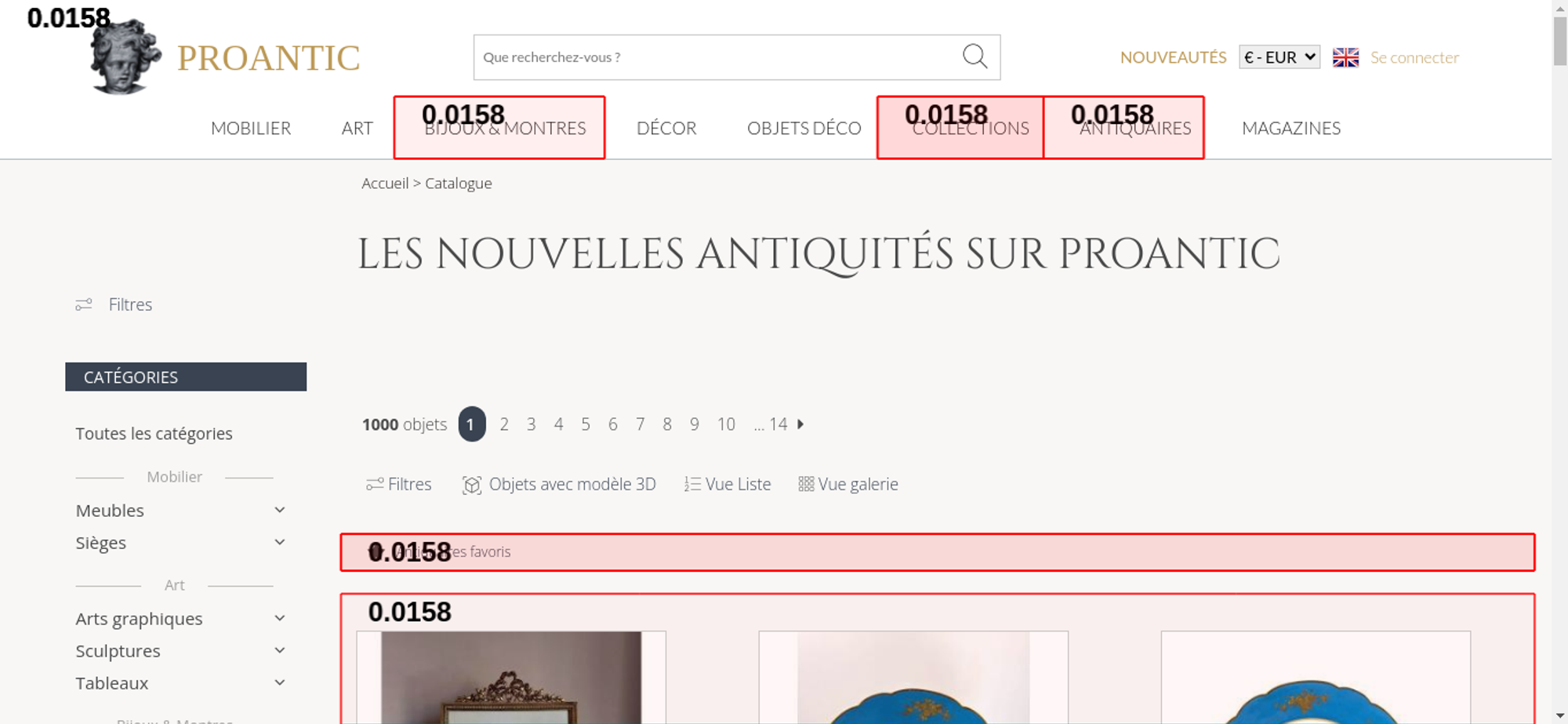The width and height of the screenshot is (1568, 724).
Task: Click the CATÉGORIES sidebar header
Action: 186,377
